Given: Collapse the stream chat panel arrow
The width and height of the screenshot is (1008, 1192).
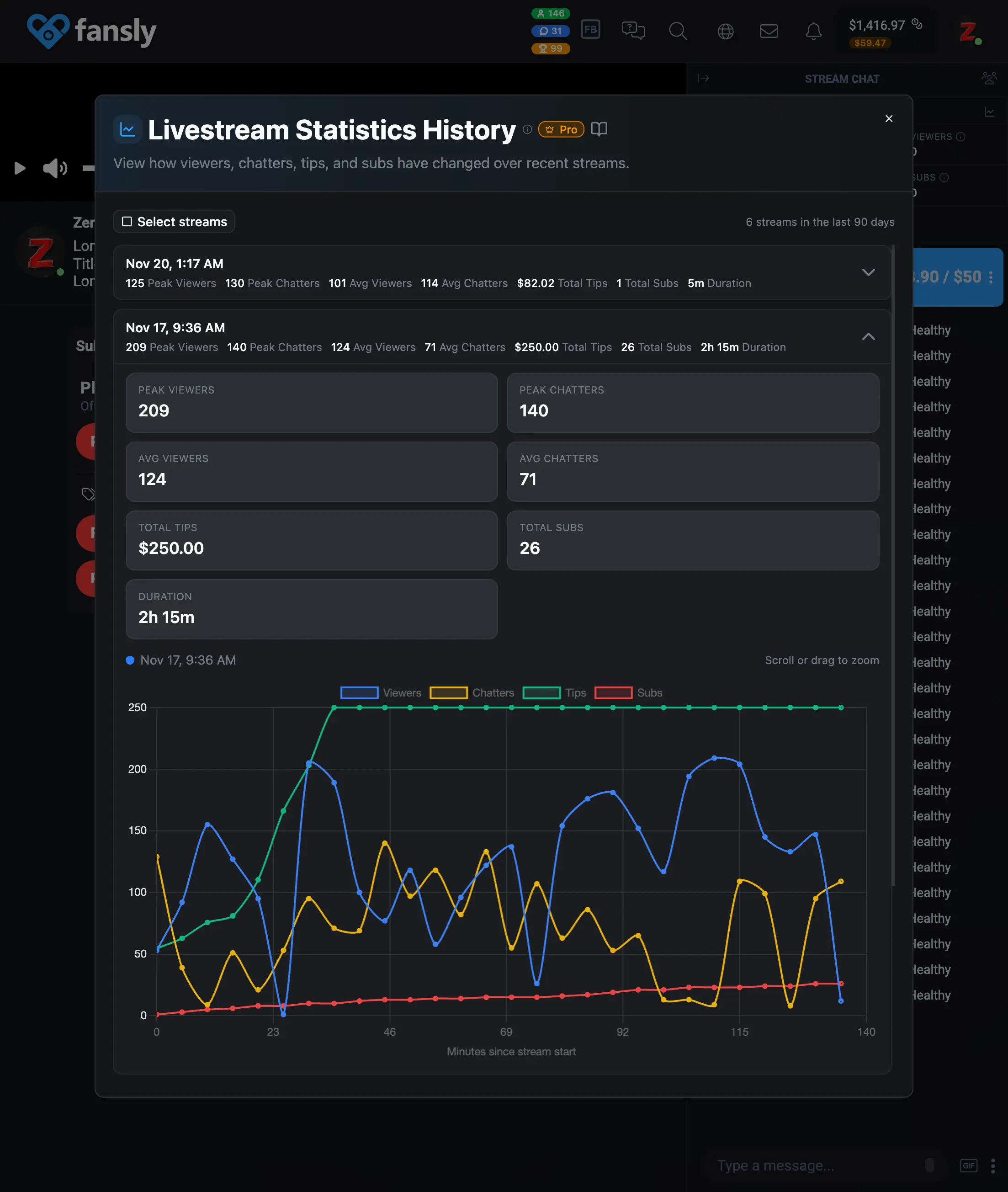Looking at the screenshot, I should 703,78.
